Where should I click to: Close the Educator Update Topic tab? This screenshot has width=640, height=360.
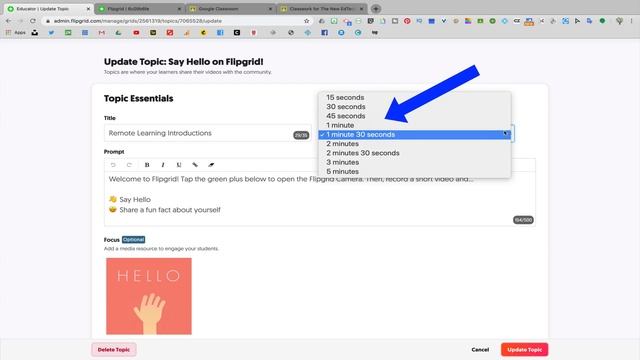(x=88, y=9)
